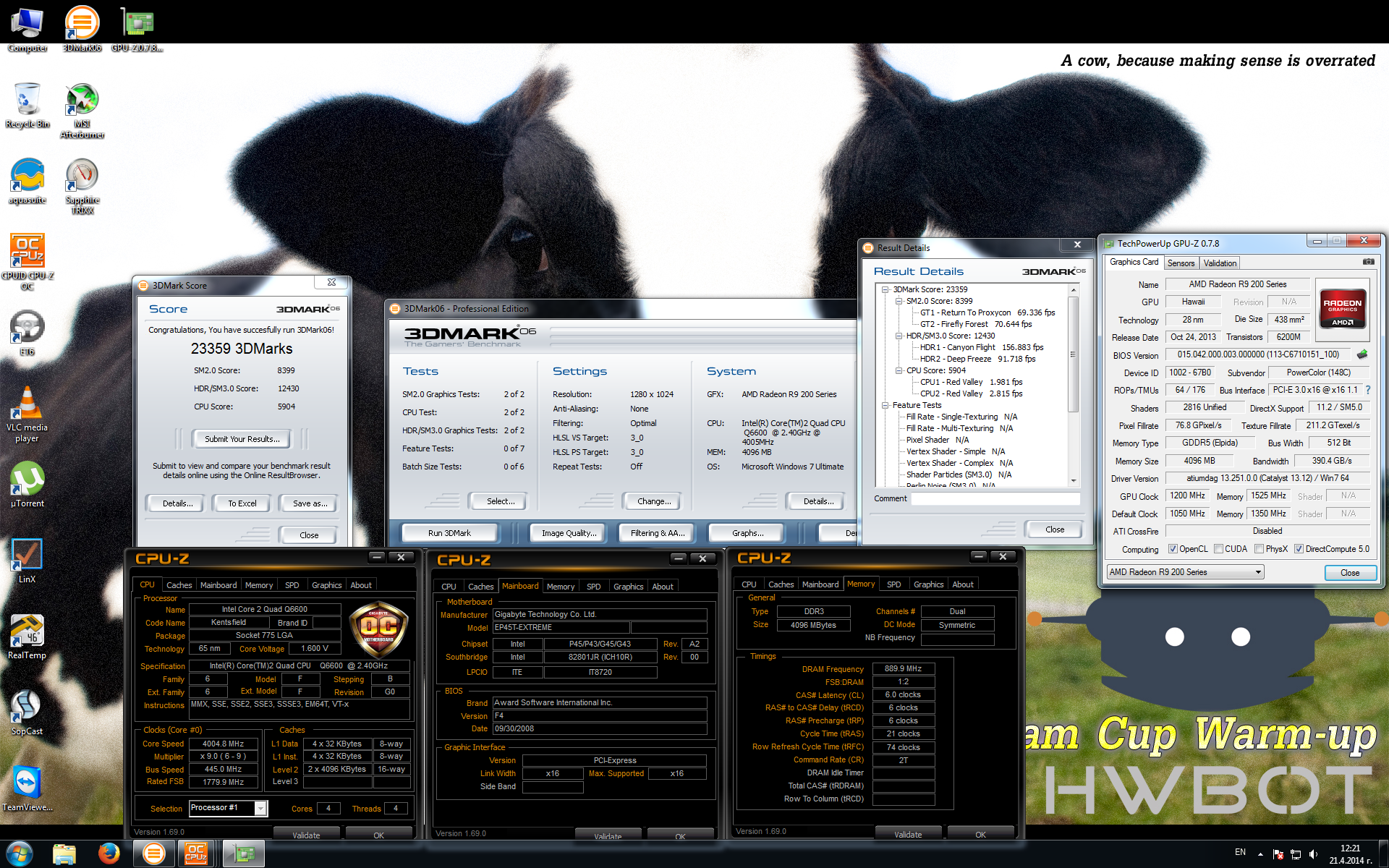Open the Recycle Bin
The height and width of the screenshot is (868, 1389).
click(x=27, y=106)
